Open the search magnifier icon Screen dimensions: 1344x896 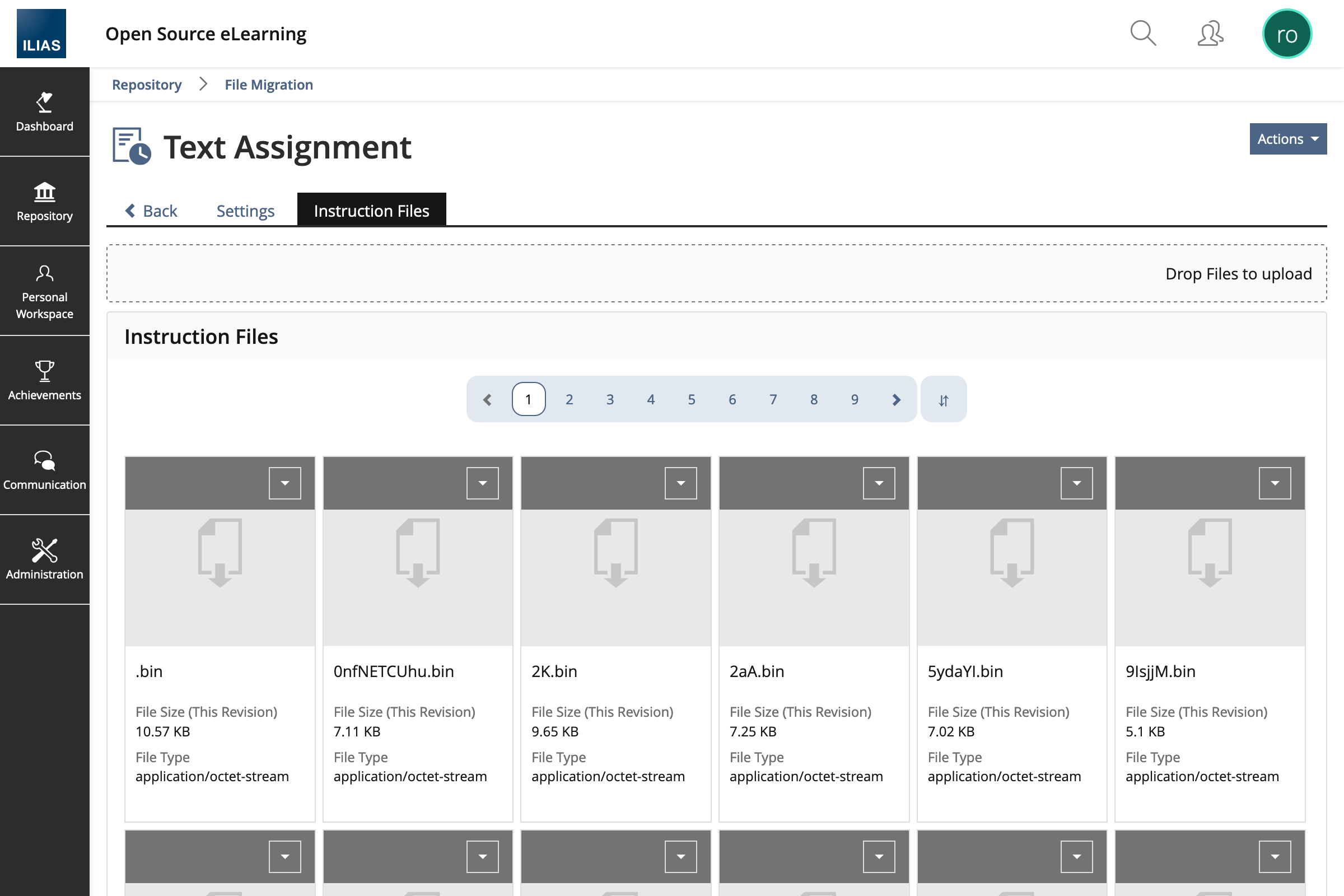pos(1143,33)
